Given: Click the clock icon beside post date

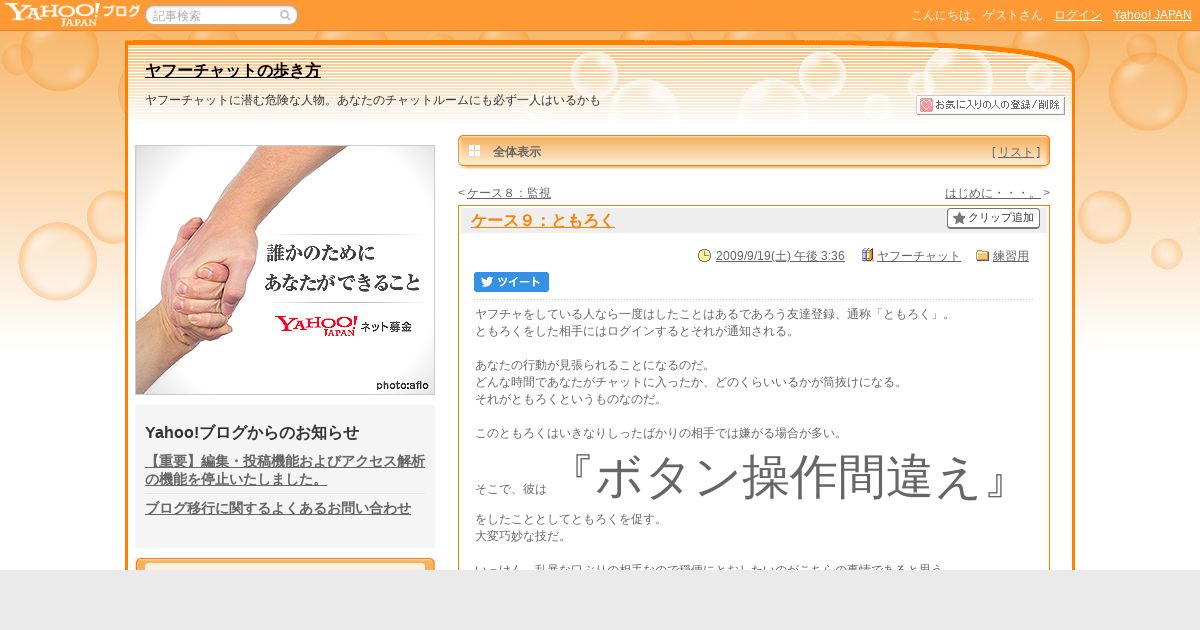Looking at the screenshot, I should point(704,256).
